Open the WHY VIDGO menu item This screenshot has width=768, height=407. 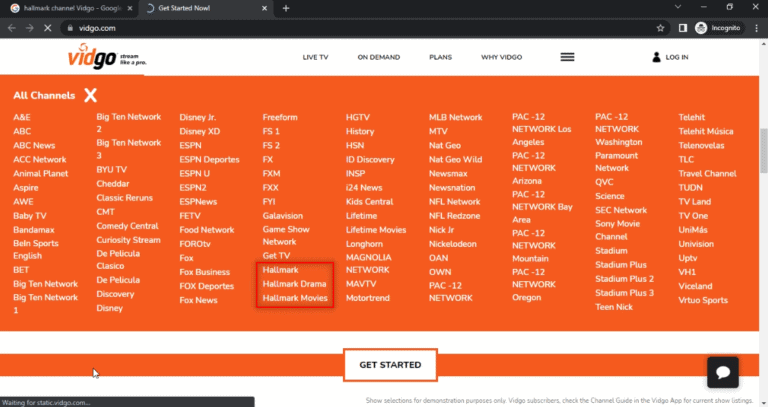pos(502,57)
